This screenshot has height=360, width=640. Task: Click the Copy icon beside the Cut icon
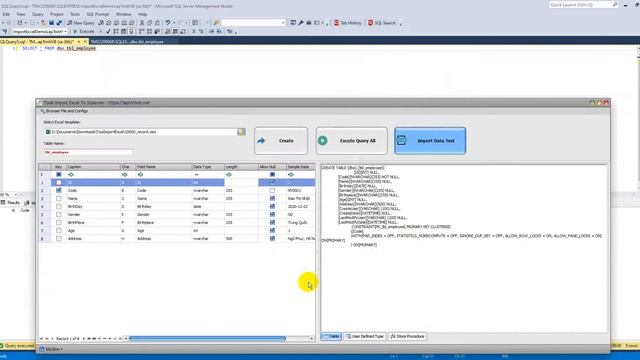tap(149, 23)
